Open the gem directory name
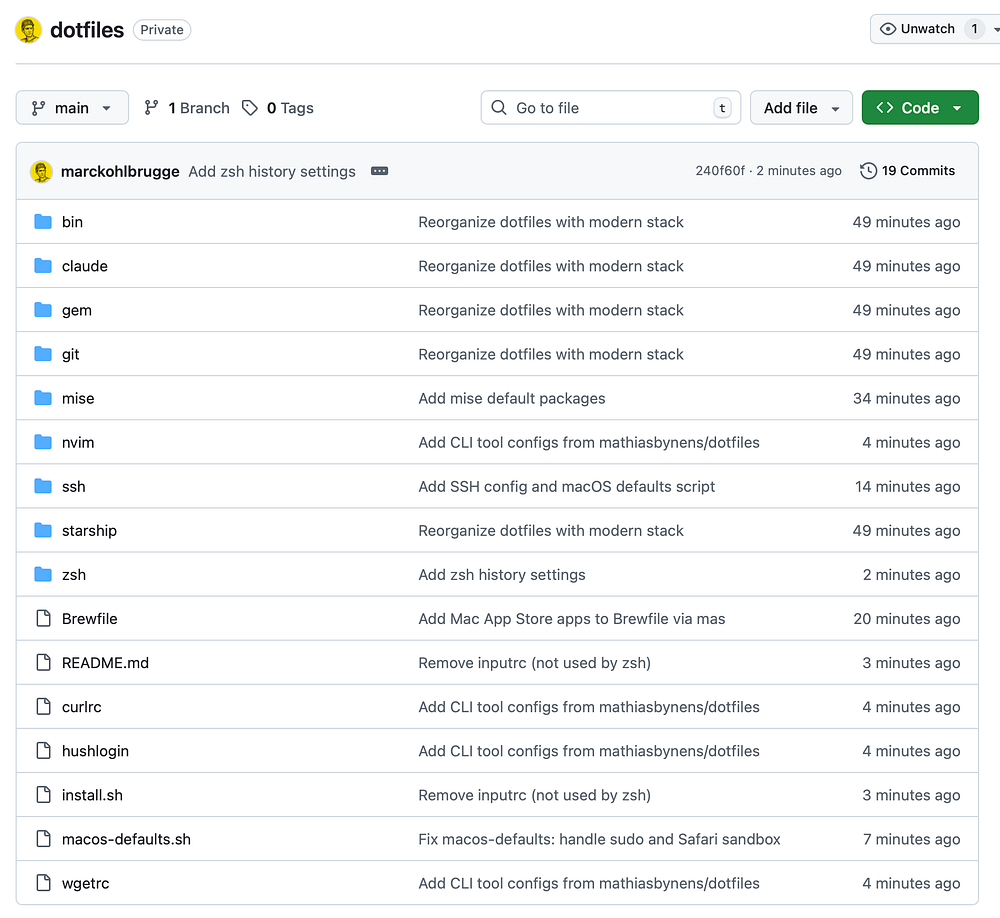 (77, 311)
